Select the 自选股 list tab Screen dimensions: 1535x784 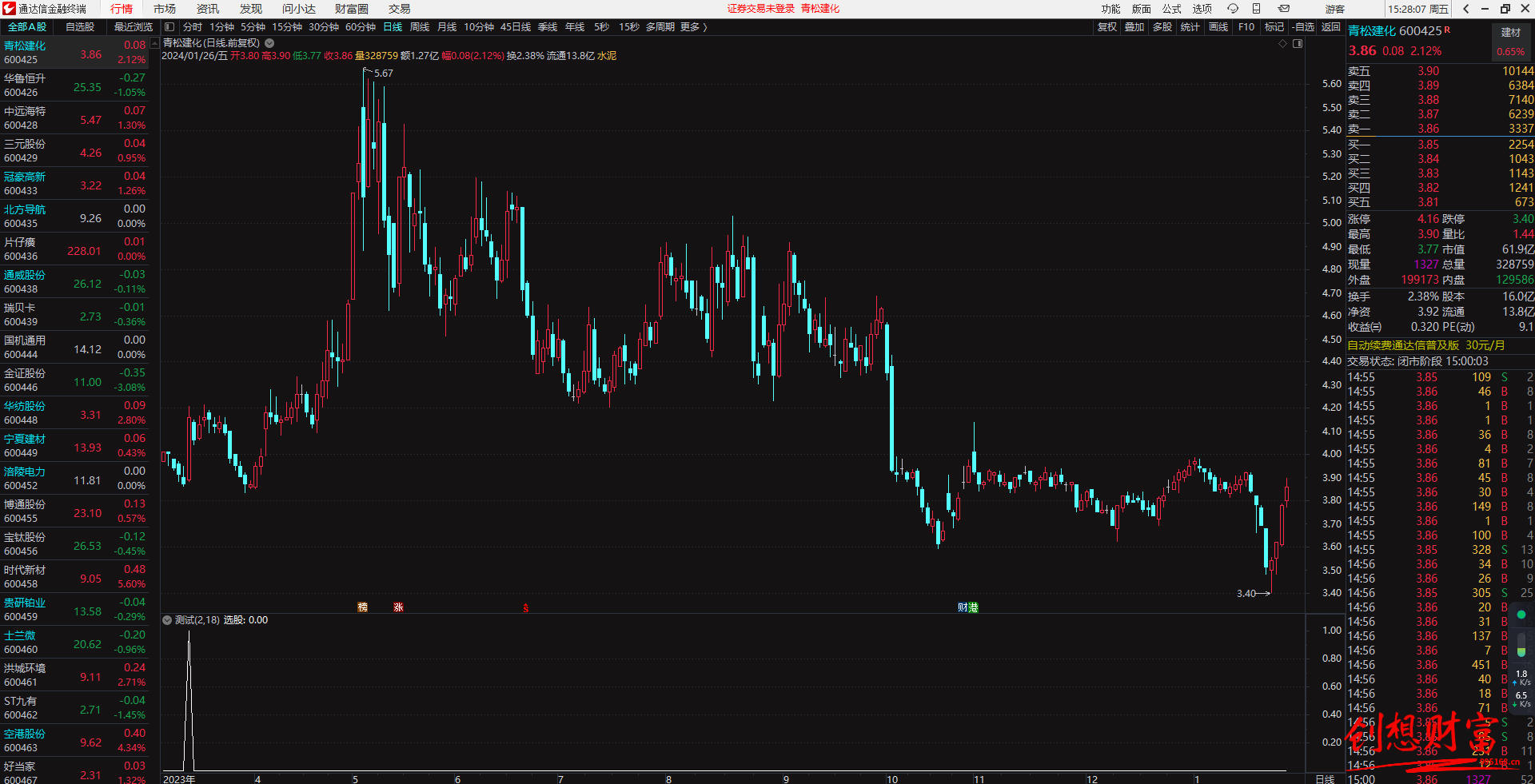(x=80, y=27)
